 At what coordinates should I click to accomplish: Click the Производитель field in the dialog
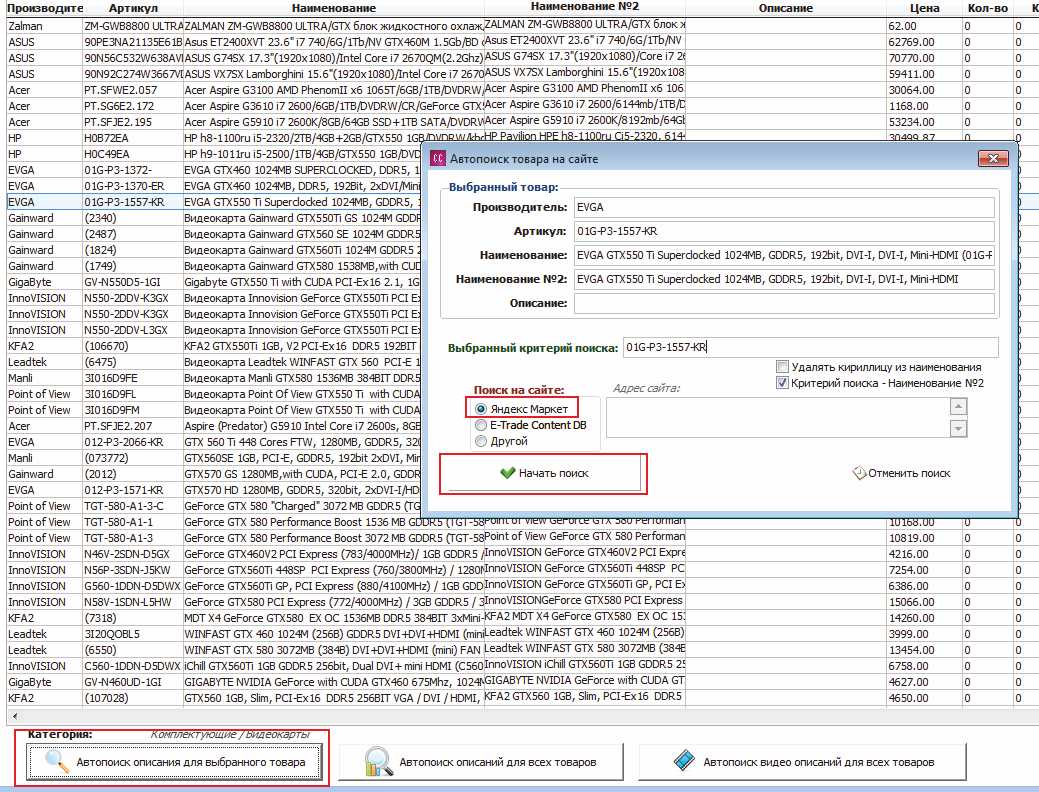pos(785,207)
